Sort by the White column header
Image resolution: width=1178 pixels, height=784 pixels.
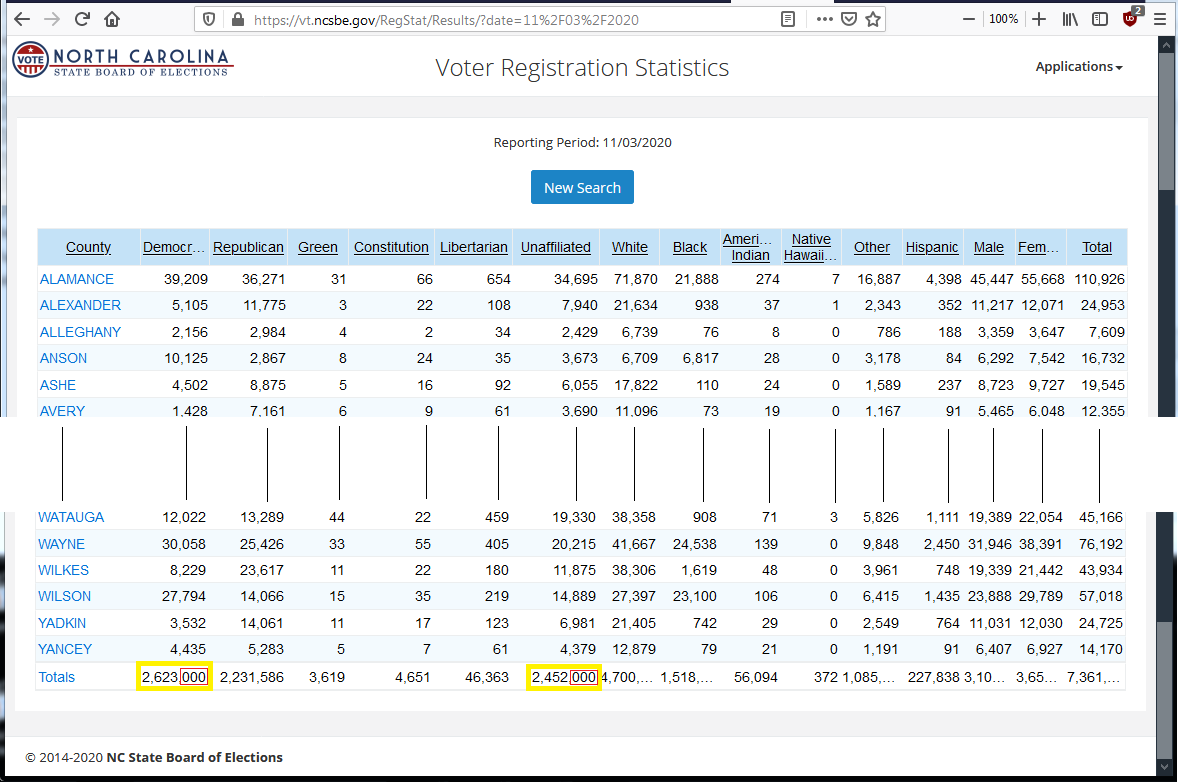630,247
